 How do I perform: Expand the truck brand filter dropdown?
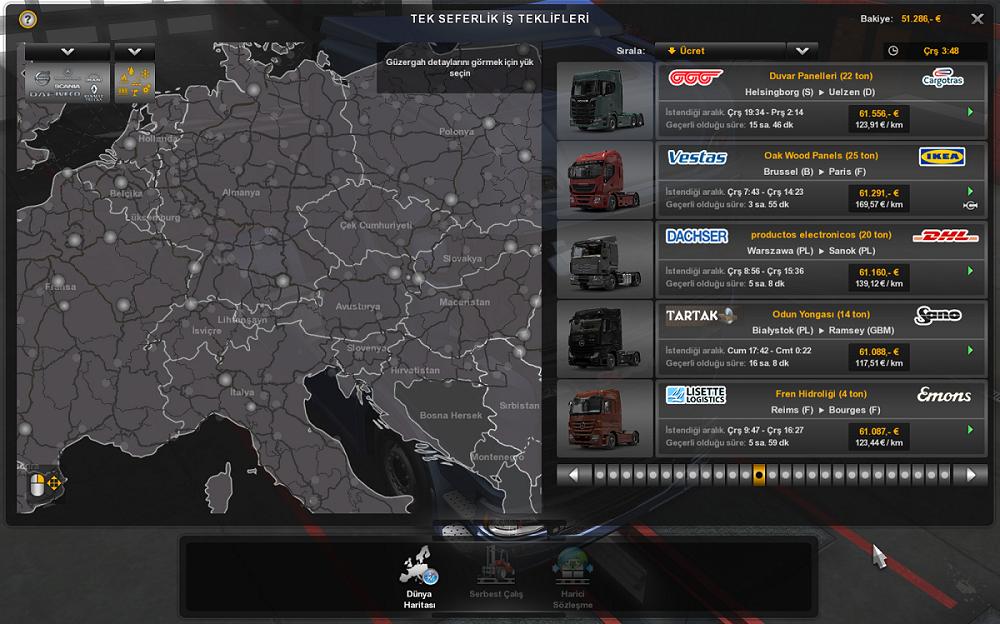[x=67, y=51]
